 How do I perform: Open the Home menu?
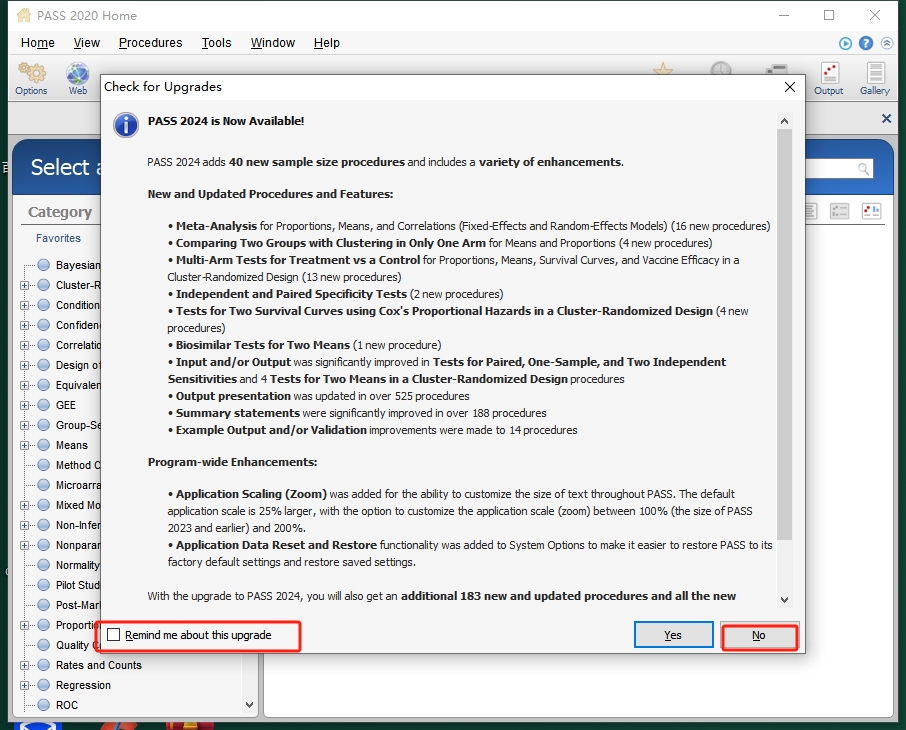coord(38,43)
